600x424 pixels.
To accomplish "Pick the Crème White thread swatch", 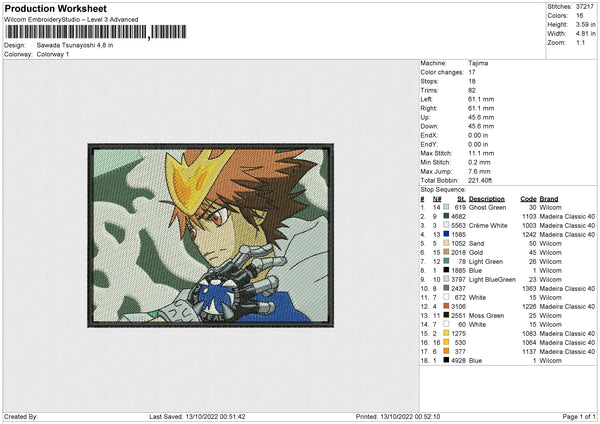I will (x=446, y=225).
